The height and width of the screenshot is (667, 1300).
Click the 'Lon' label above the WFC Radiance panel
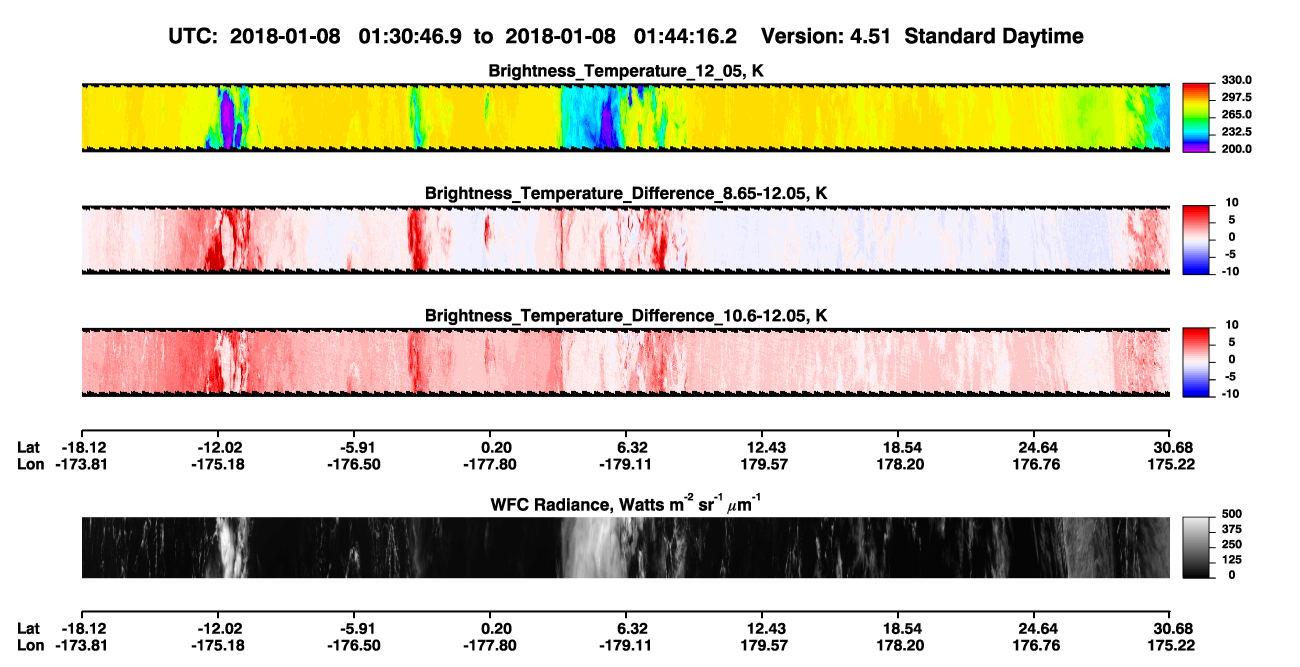pos(31,464)
